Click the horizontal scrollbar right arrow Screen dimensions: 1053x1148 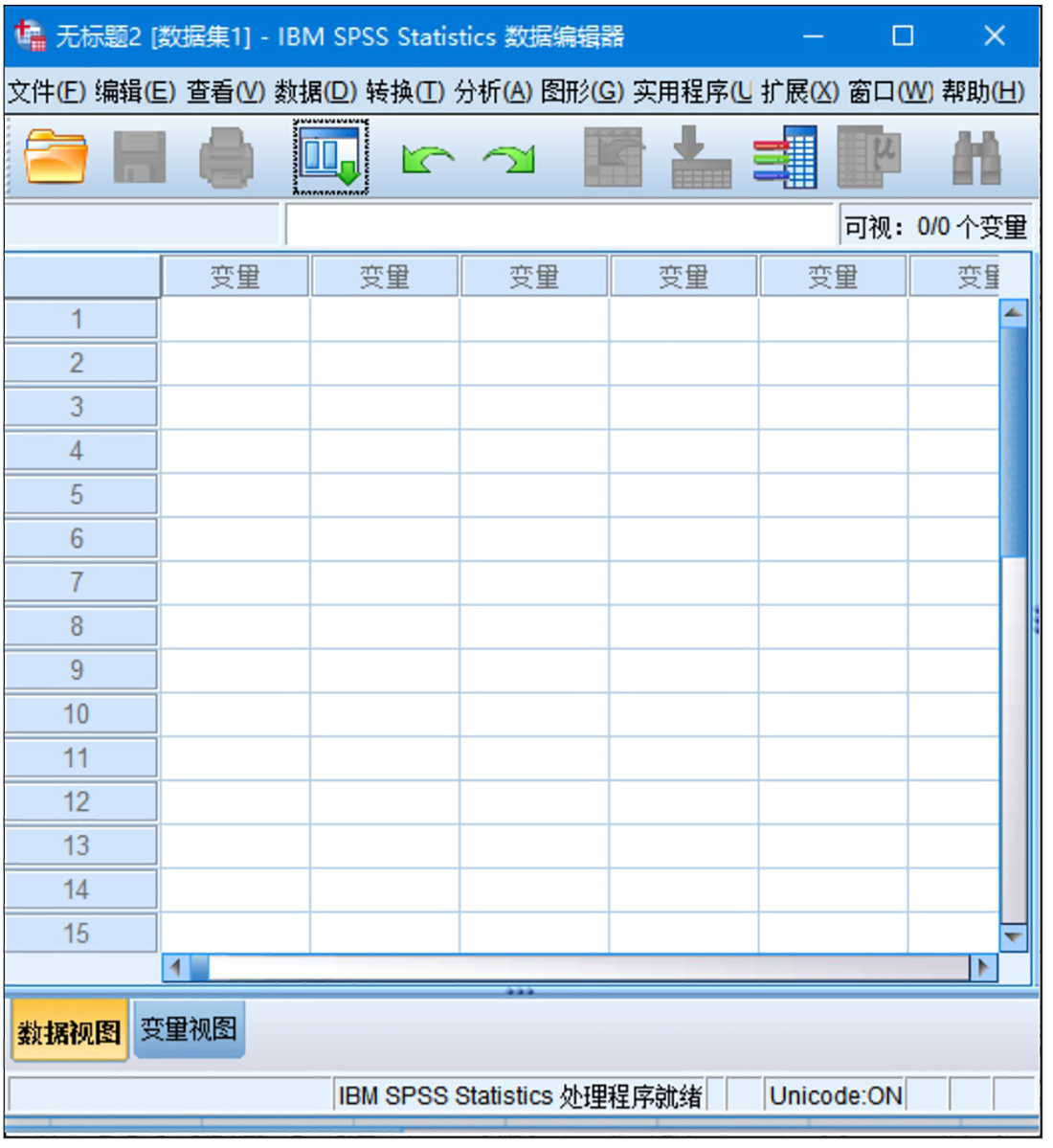983,967
